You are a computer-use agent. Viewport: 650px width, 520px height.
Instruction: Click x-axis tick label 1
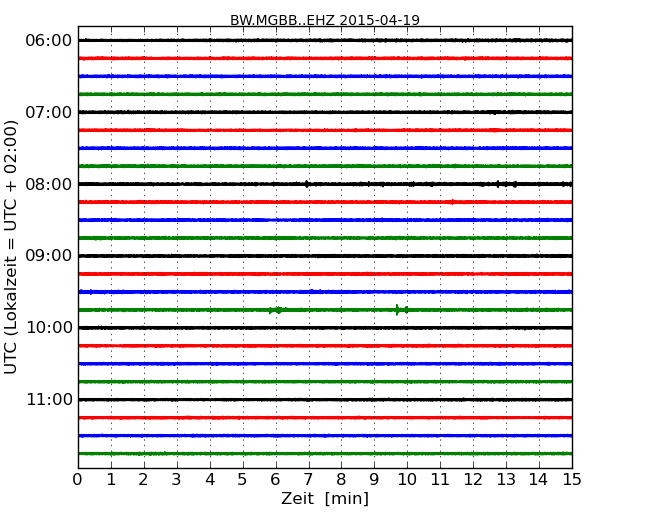(x=111, y=480)
